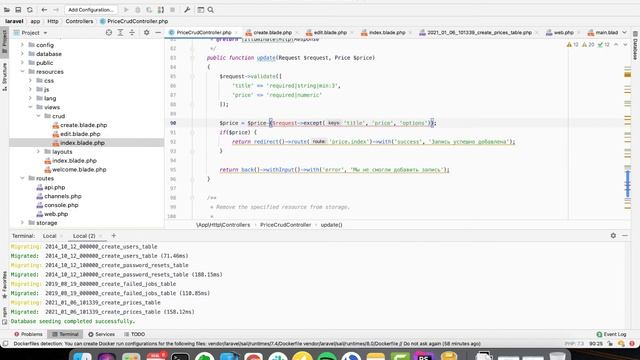Navigate forward with the right arrow icon
Viewport: 640px width, 360px height.
click(56, 10)
